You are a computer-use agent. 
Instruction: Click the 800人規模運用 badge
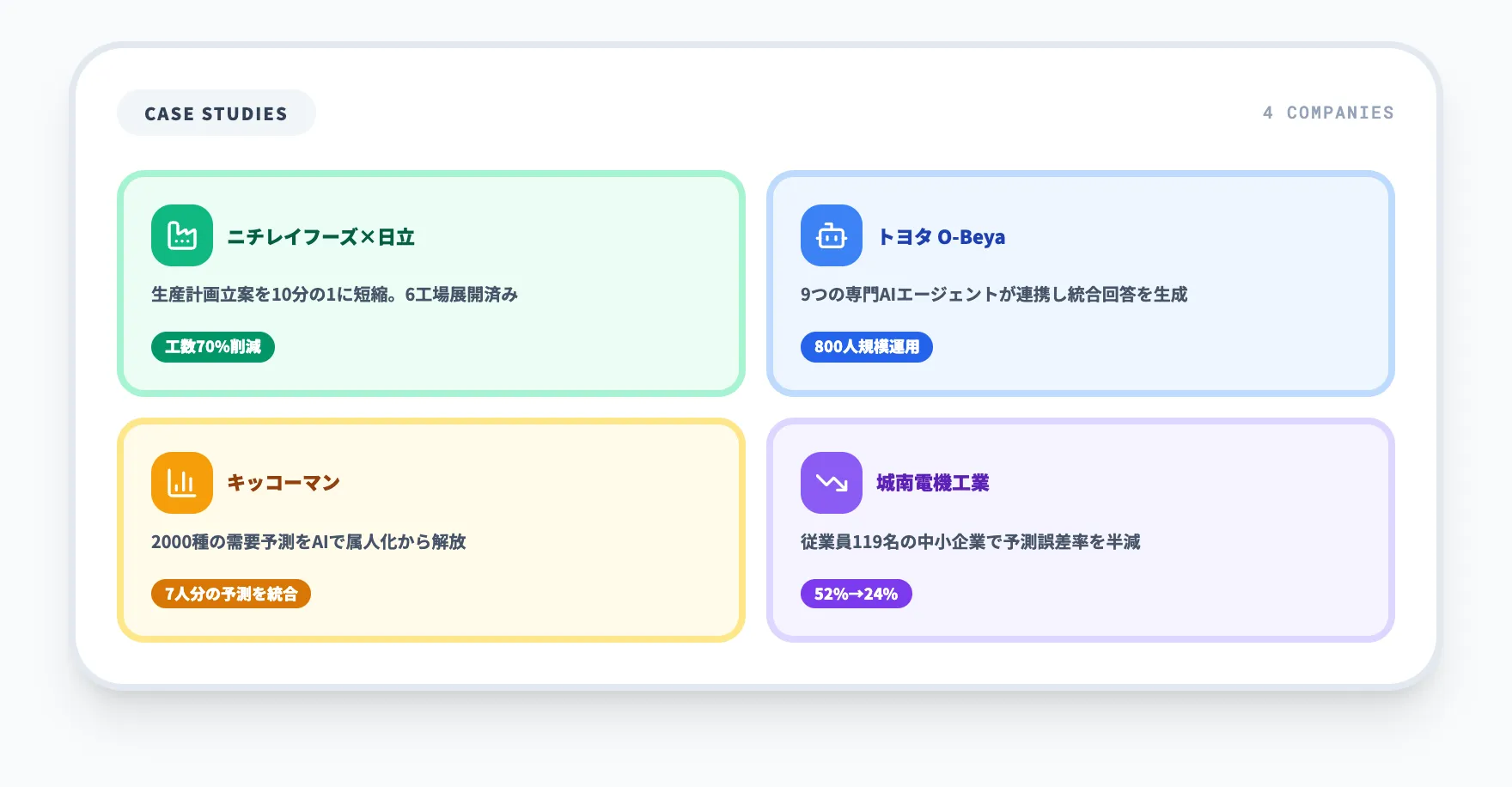(868, 347)
